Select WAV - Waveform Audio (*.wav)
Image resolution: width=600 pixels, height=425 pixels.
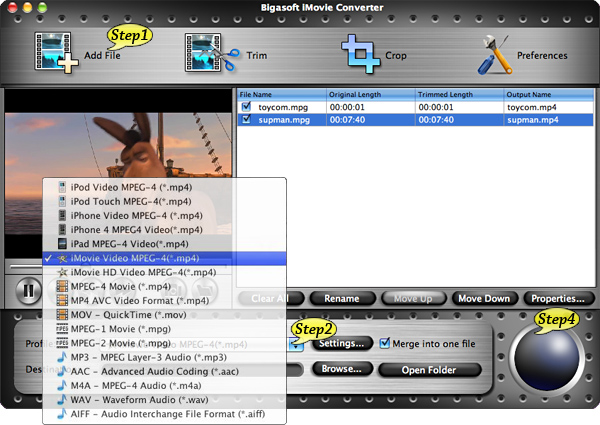(164, 400)
